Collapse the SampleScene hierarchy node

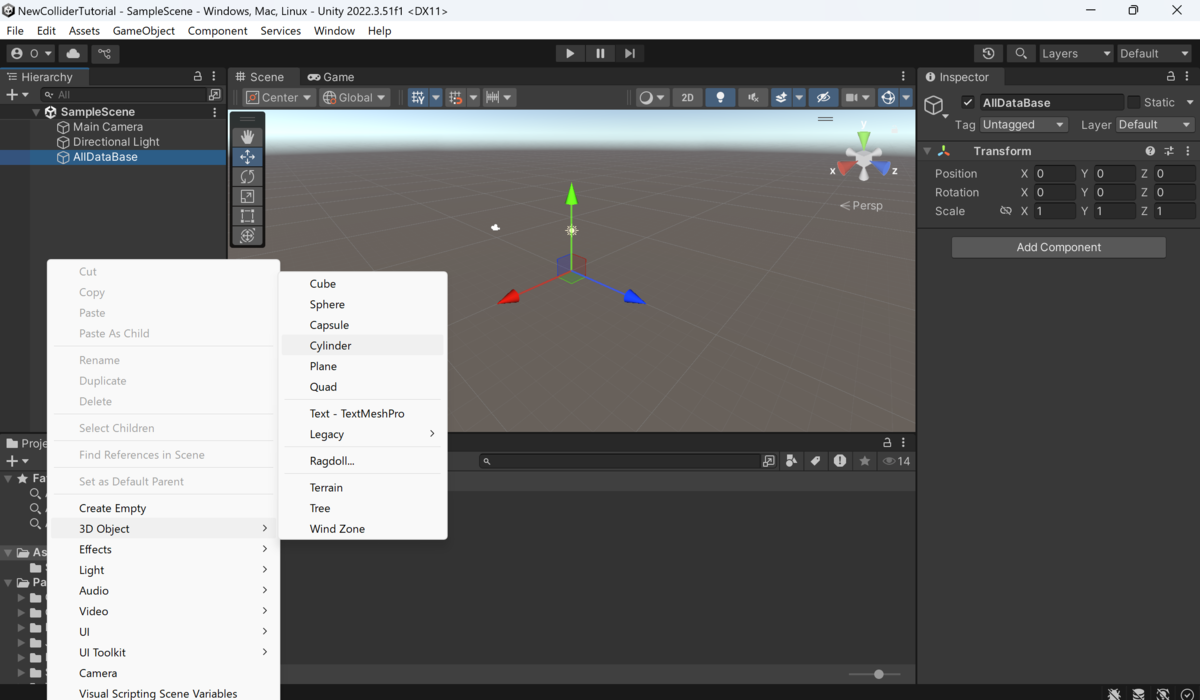click(37, 112)
